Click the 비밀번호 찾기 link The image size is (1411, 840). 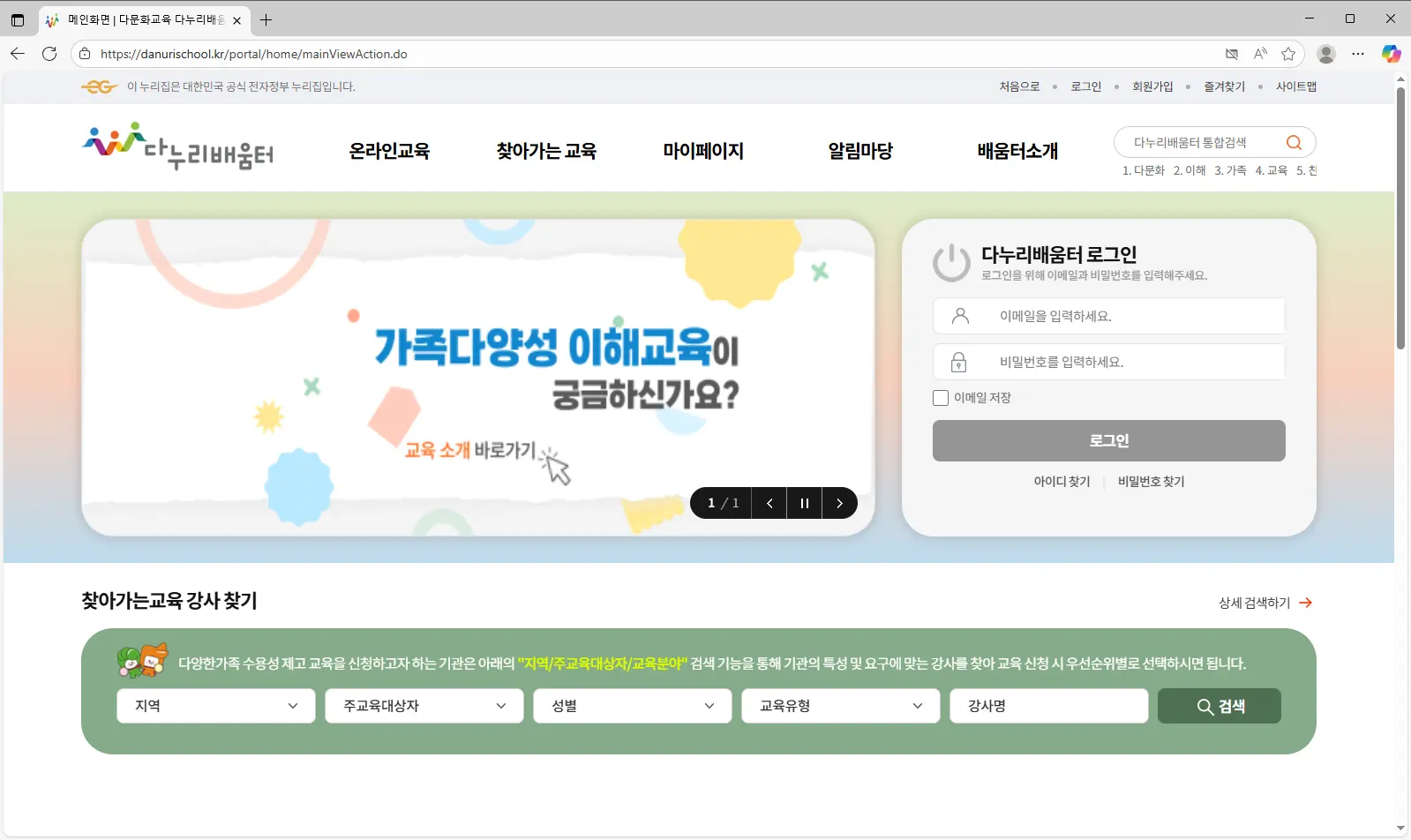tap(1151, 482)
